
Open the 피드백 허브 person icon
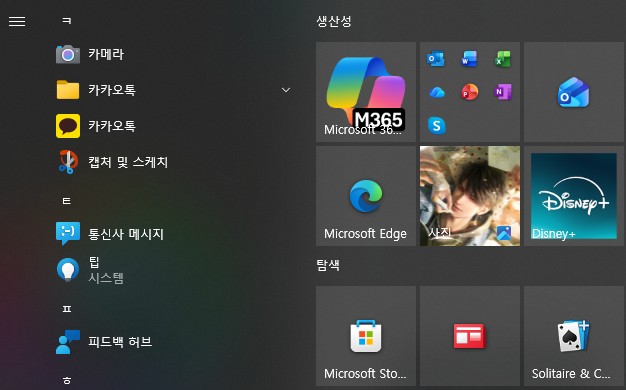68,342
